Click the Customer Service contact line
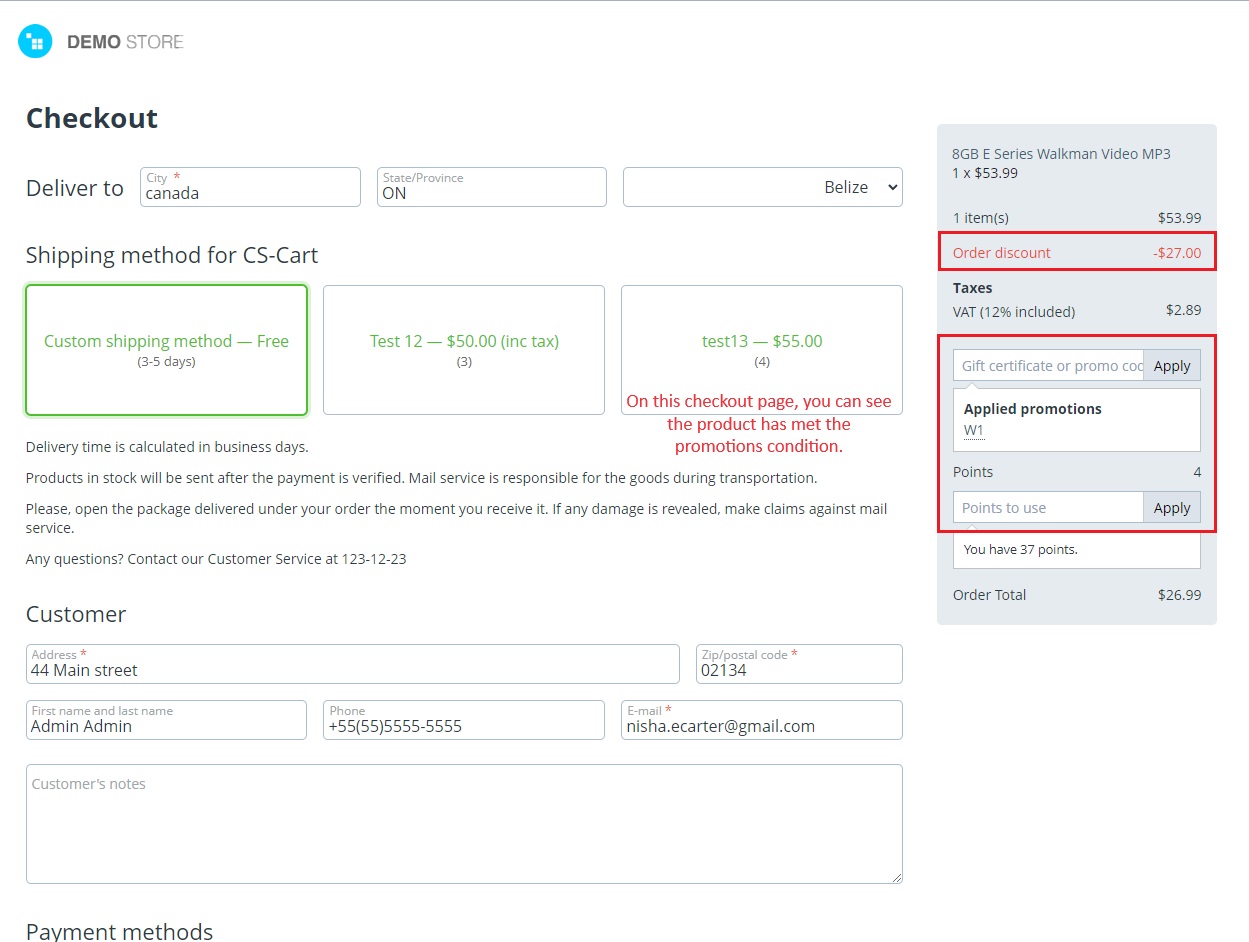This screenshot has width=1249, height=942. click(216, 559)
